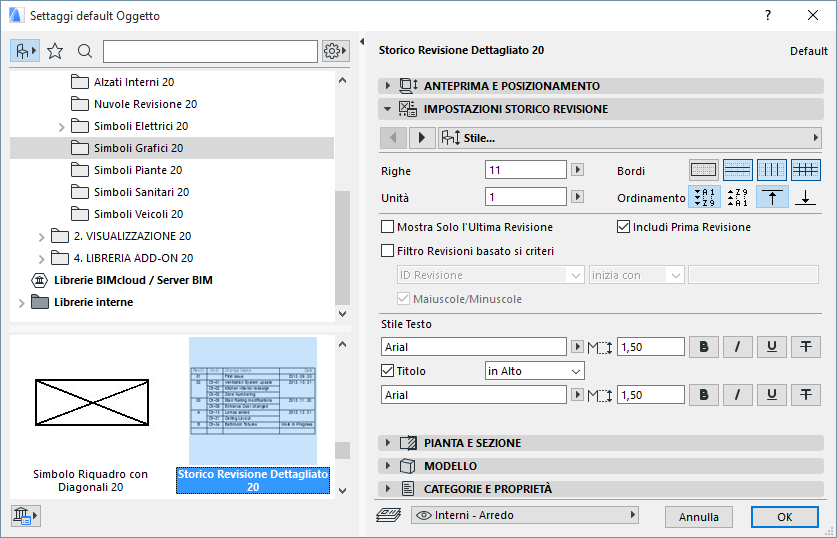The height and width of the screenshot is (538, 837).
Task: Select Librerie BIMcloud / Server BIM item
Action: click(x=132, y=280)
